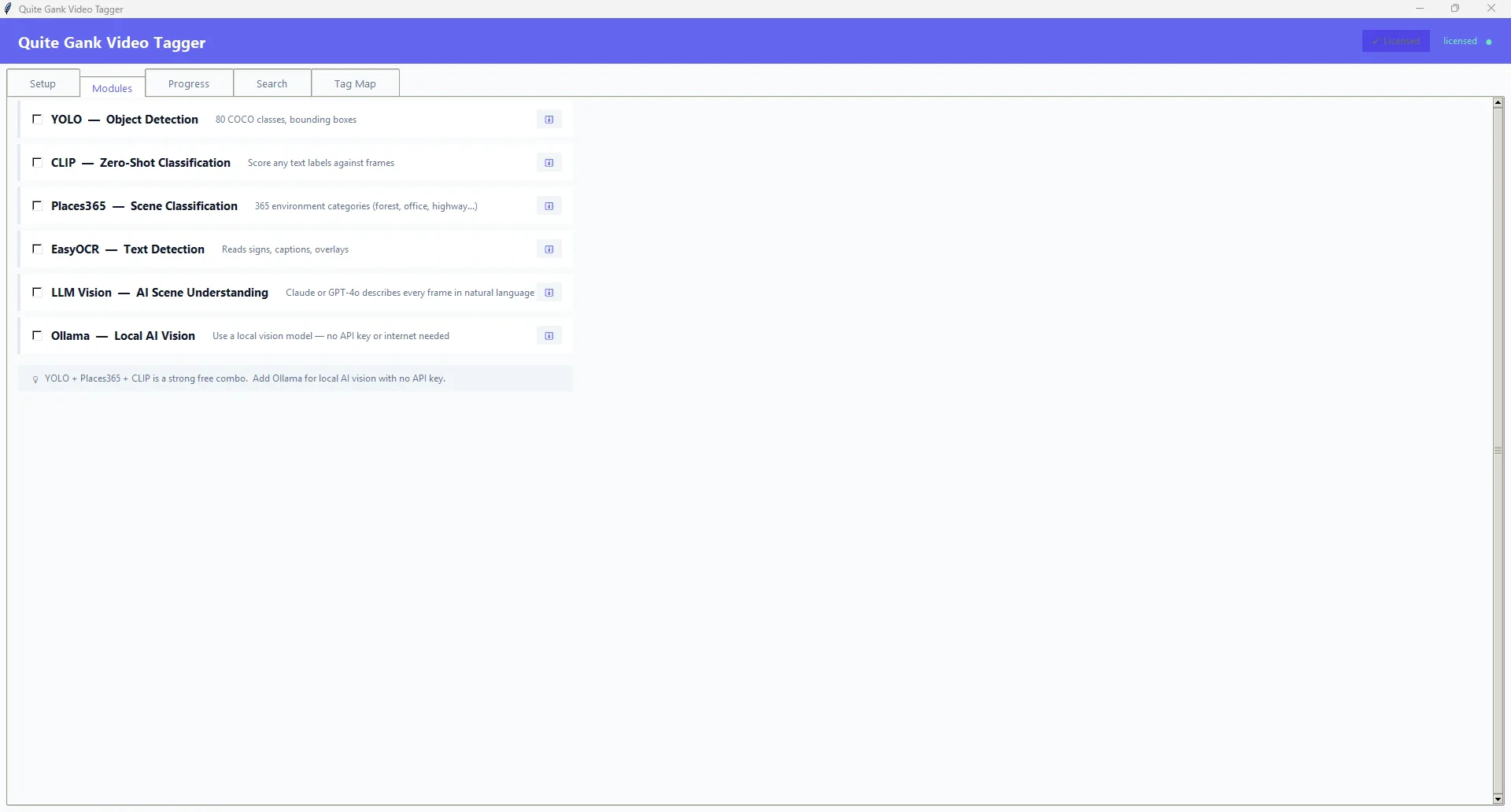This screenshot has width=1511, height=812.
Task: Click the green license status dot
Action: click(x=1489, y=42)
